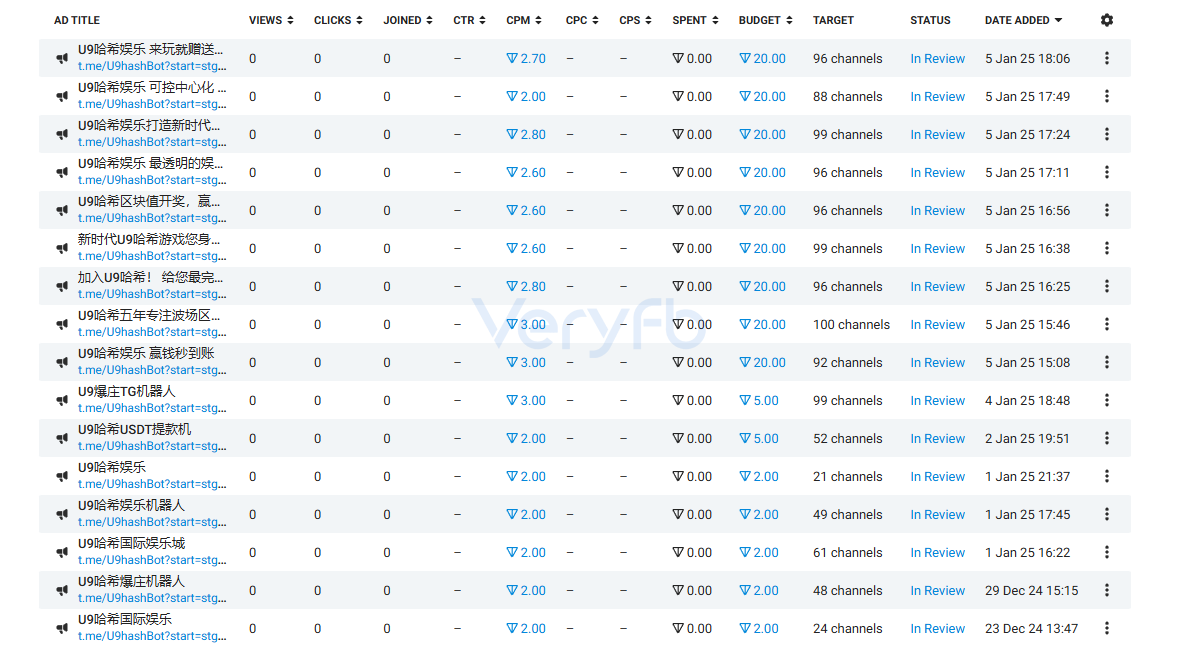
Task: Open options menu for U9哈希爆庄机器人 ad
Action: (1106, 590)
